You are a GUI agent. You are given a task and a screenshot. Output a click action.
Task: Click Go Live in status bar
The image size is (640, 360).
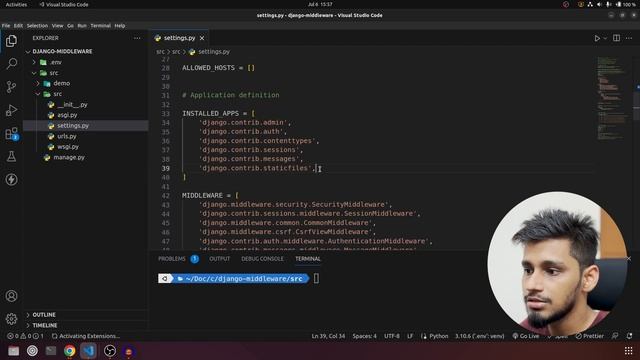(x=526, y=336)
